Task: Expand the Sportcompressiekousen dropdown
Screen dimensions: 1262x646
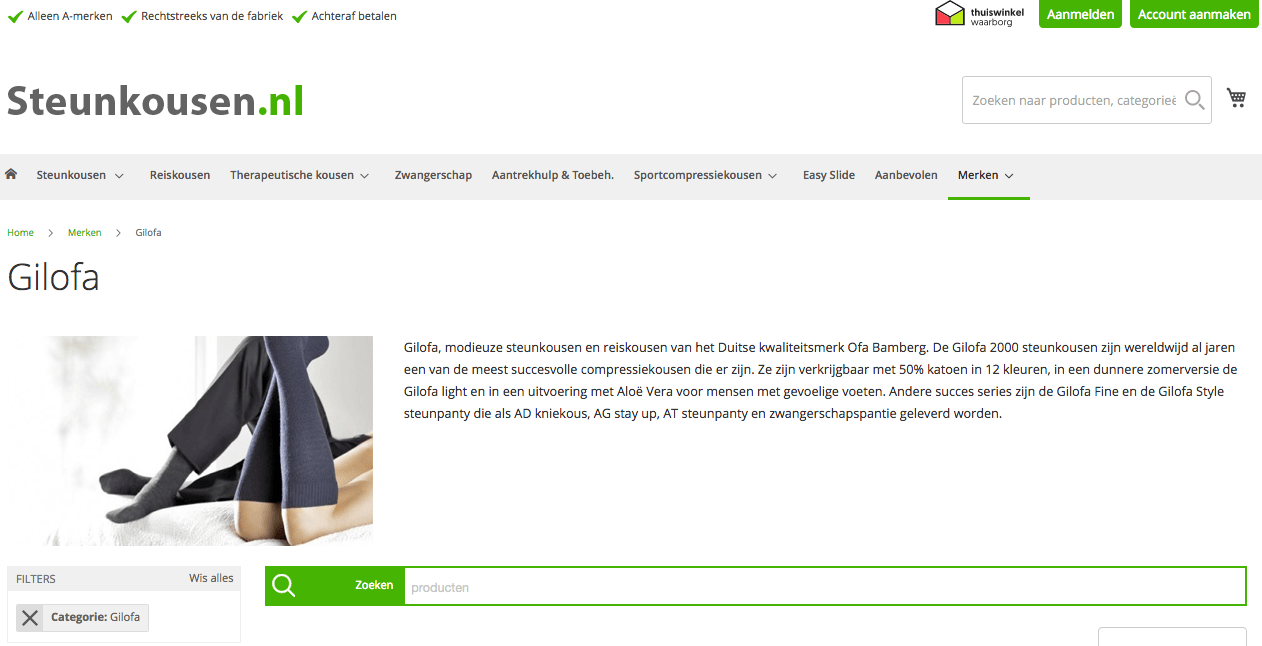Action: point(772,176)
